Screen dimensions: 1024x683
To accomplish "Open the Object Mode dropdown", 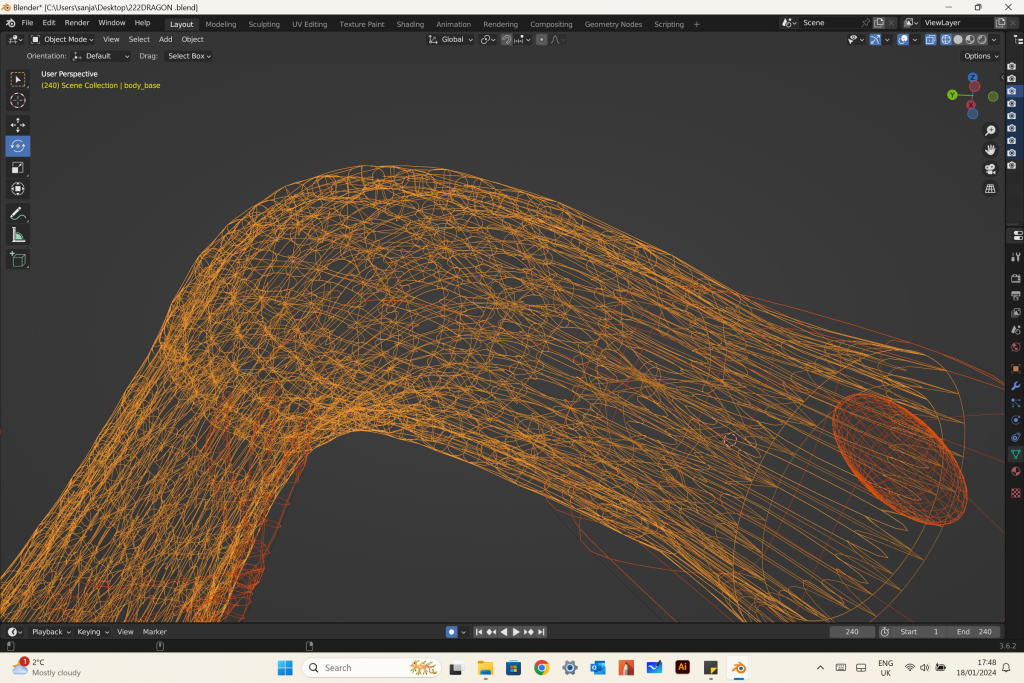I will click(62, 40).
